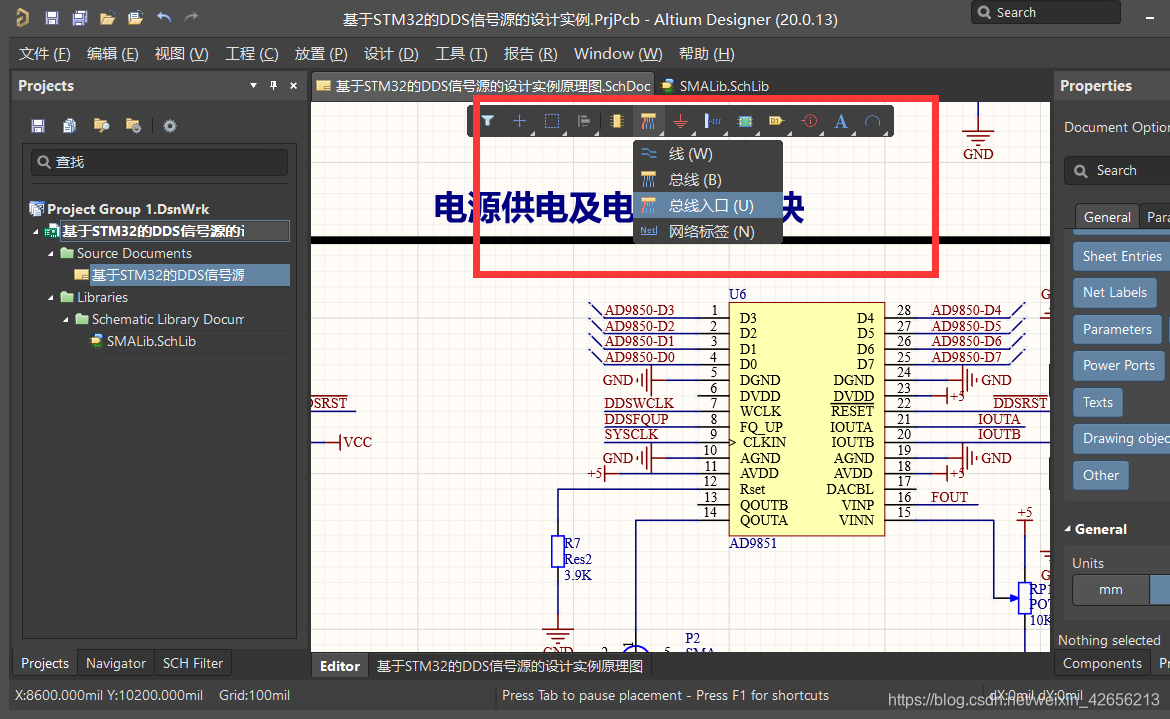Click folder with gear project options icon
This screenshot has height=719, width=1170.
point(134,125)
